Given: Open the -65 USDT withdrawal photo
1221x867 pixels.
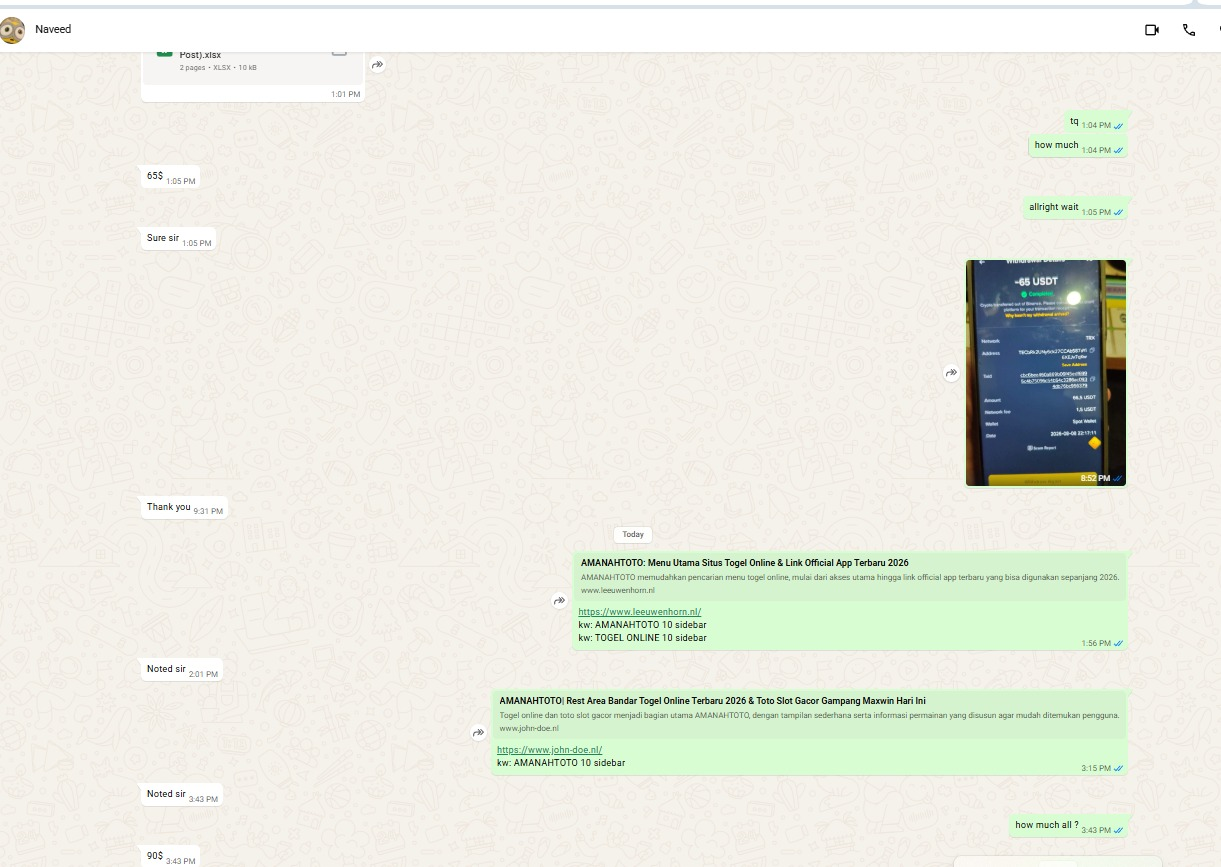Looking at the screenshot, I should 1046,373.
